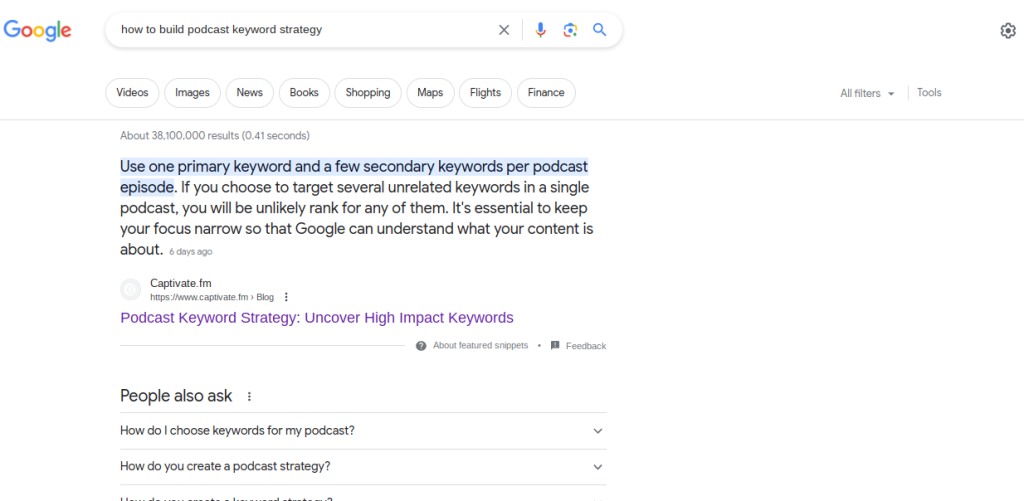Click the Google logo

[x=37, y=30]
